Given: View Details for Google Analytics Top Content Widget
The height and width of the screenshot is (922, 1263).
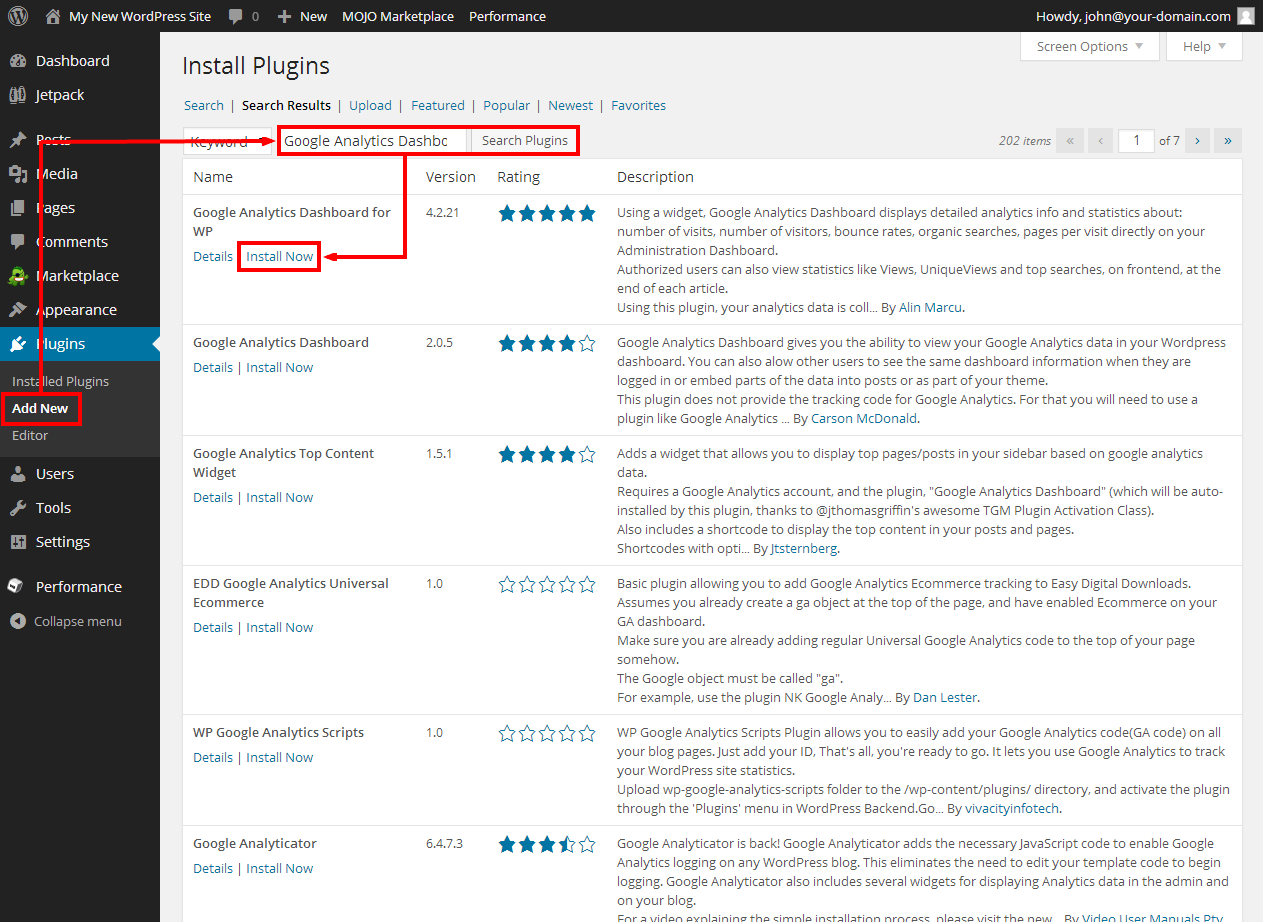Looking at the screenshot, I should [213, 497].
